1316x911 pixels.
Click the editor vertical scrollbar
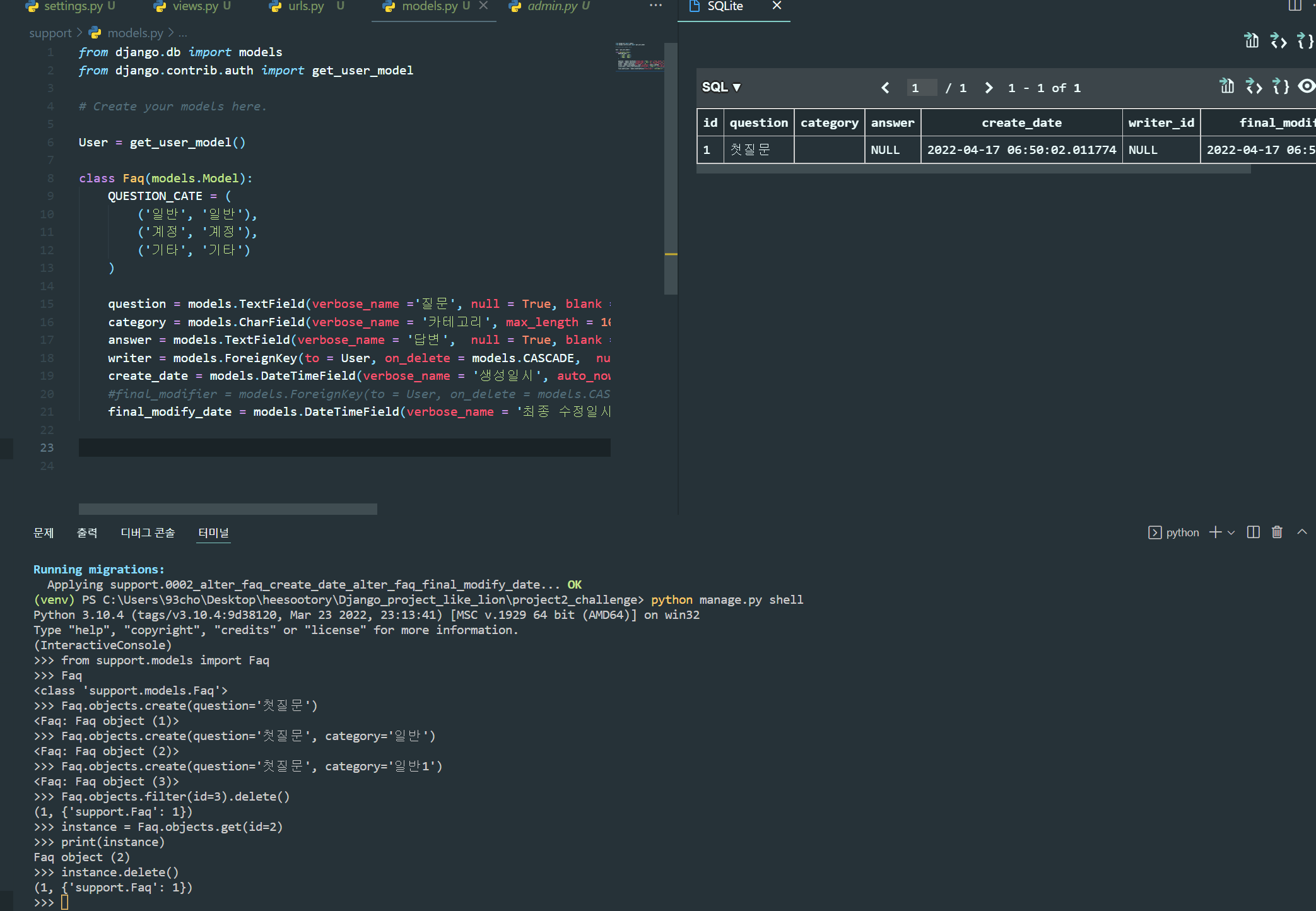pos(671,168)
